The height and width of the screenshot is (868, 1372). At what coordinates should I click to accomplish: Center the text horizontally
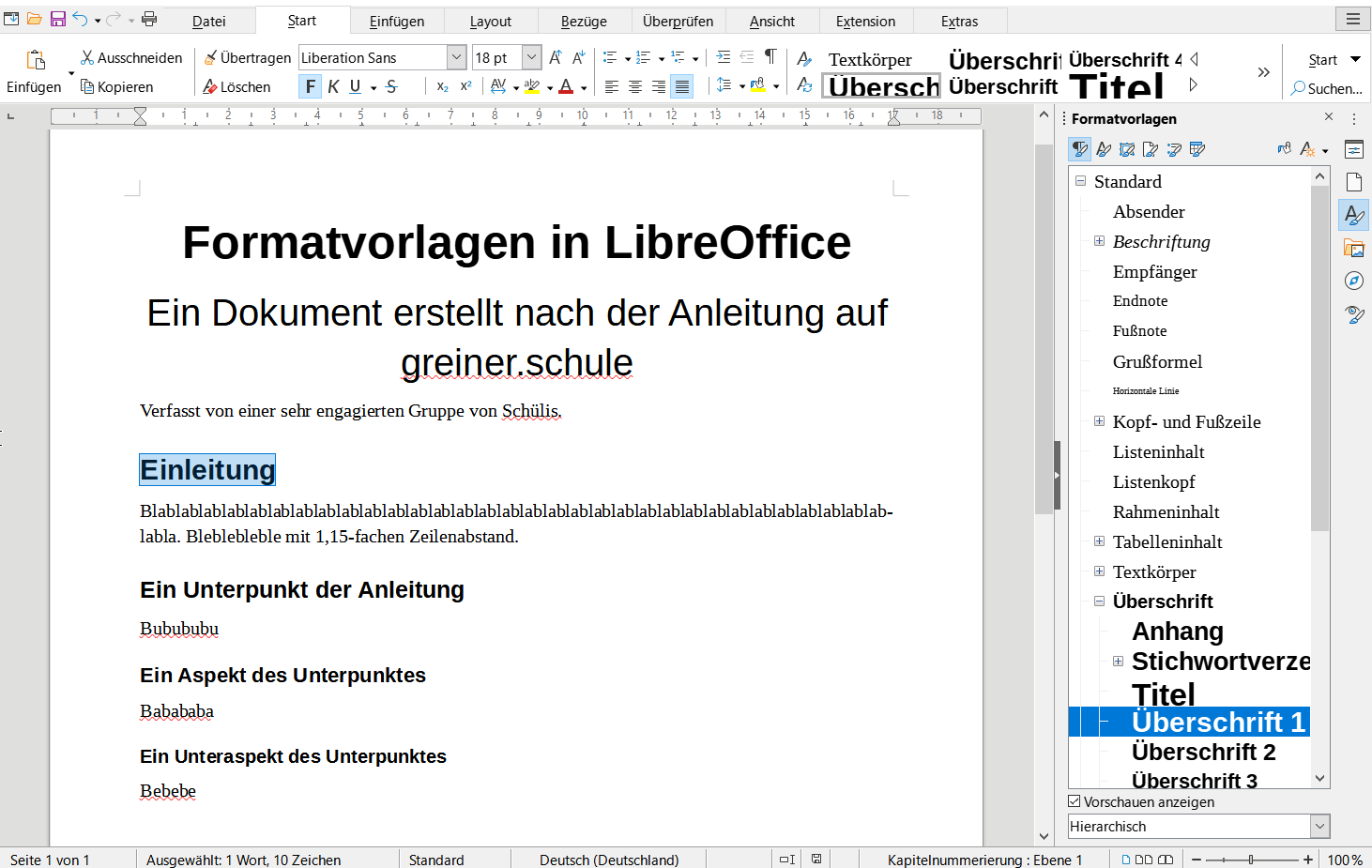[x=635, y=86]
